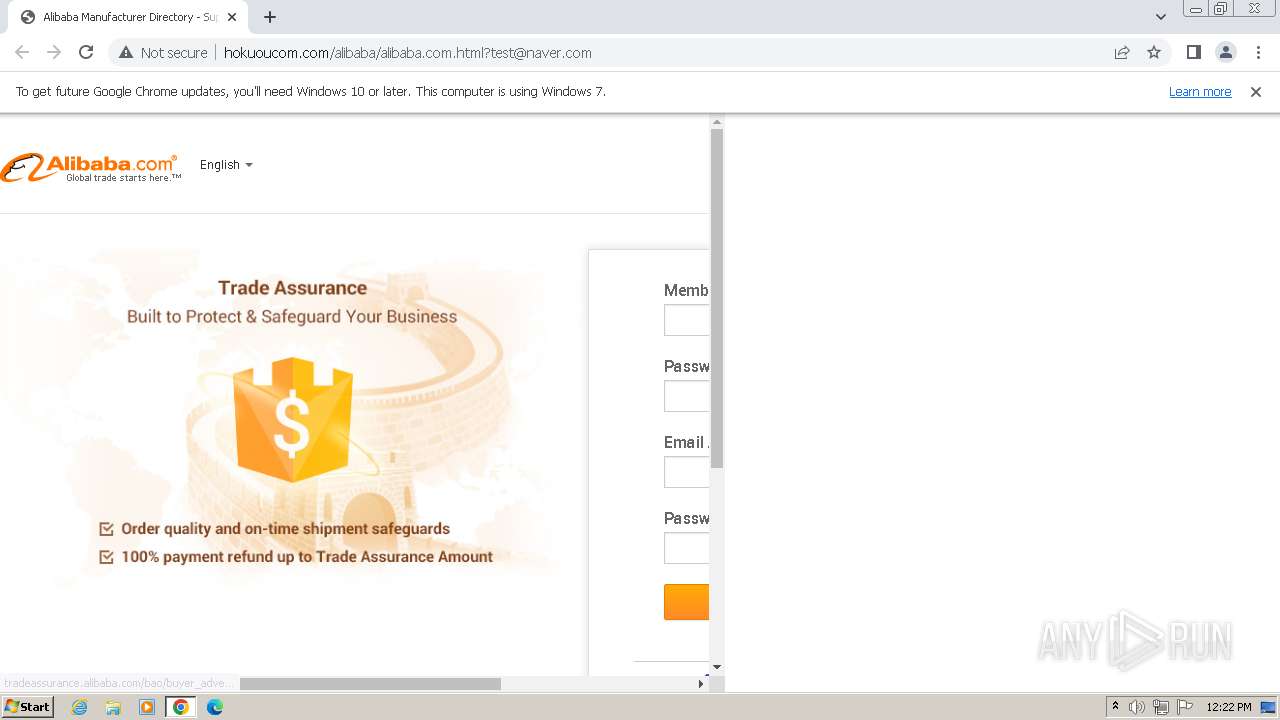Screen dimensions: 1280x720
Task: Click the Trade Assurance shield dollar image
Action: click(293, 419)
